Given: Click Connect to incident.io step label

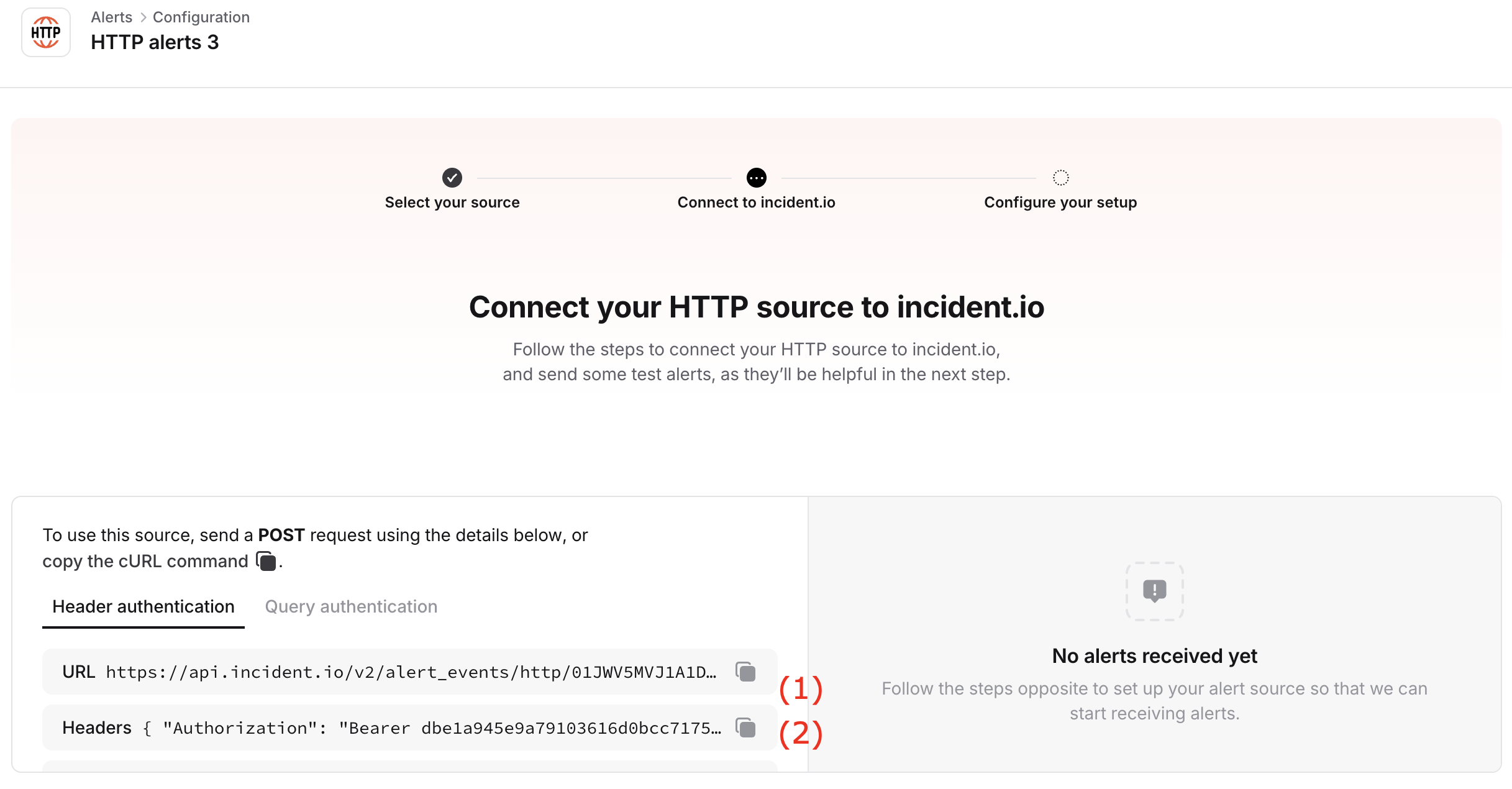Looking at the screenshot, I should tap(756, 203).
